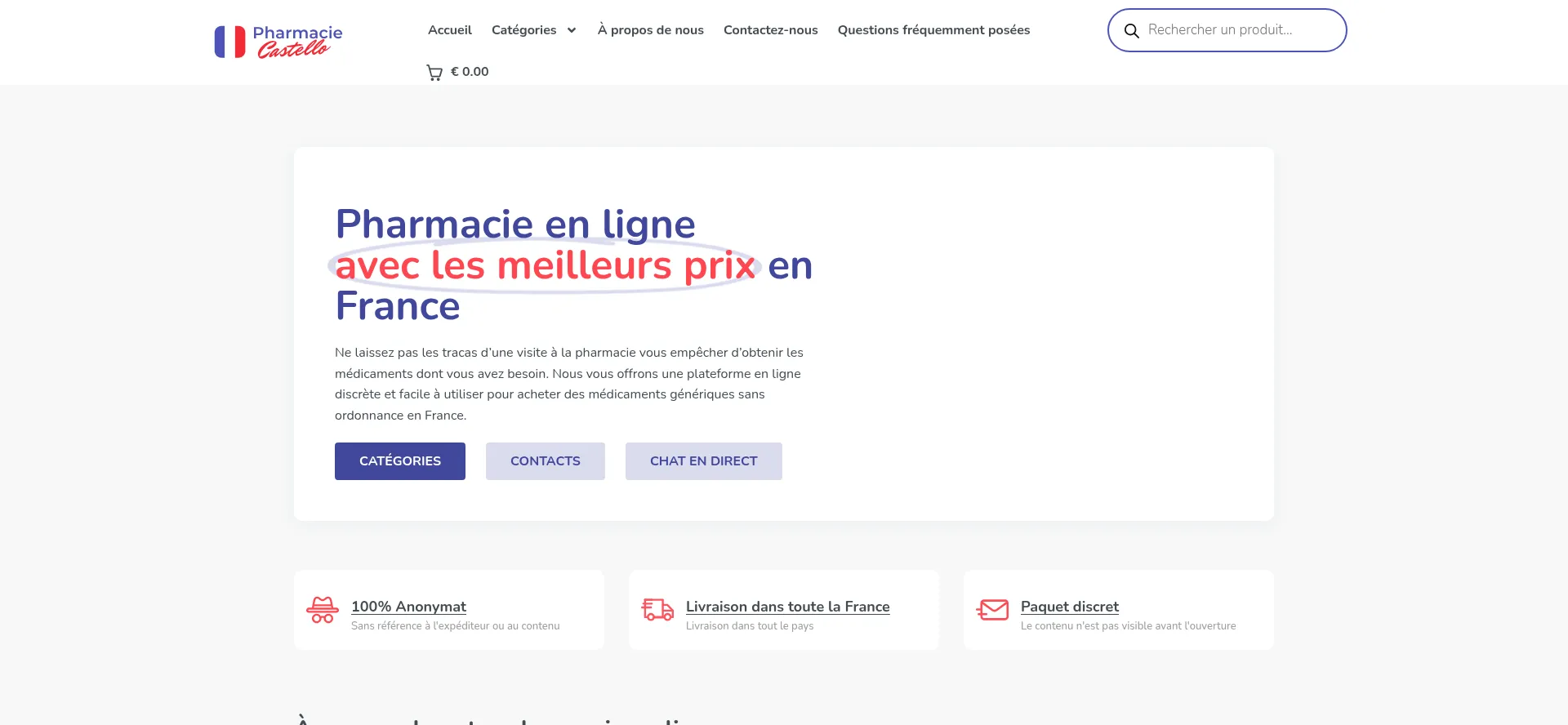
Task: Open Questions fréquemment posées page
Action: click(x=933, y=30)
